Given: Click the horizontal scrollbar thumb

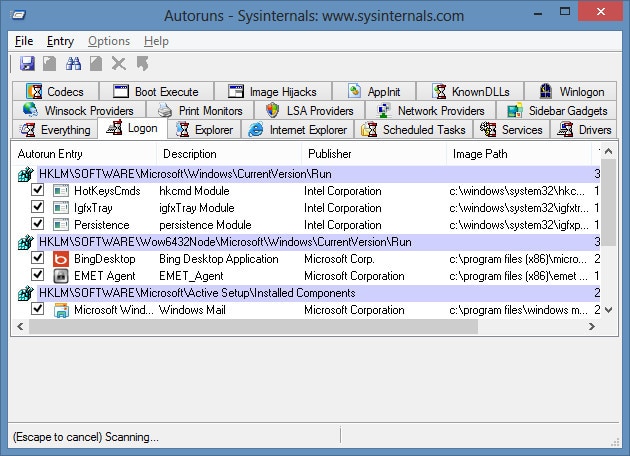Looking at the screenshot, I should pyautogui.click(x=253, y=327).
